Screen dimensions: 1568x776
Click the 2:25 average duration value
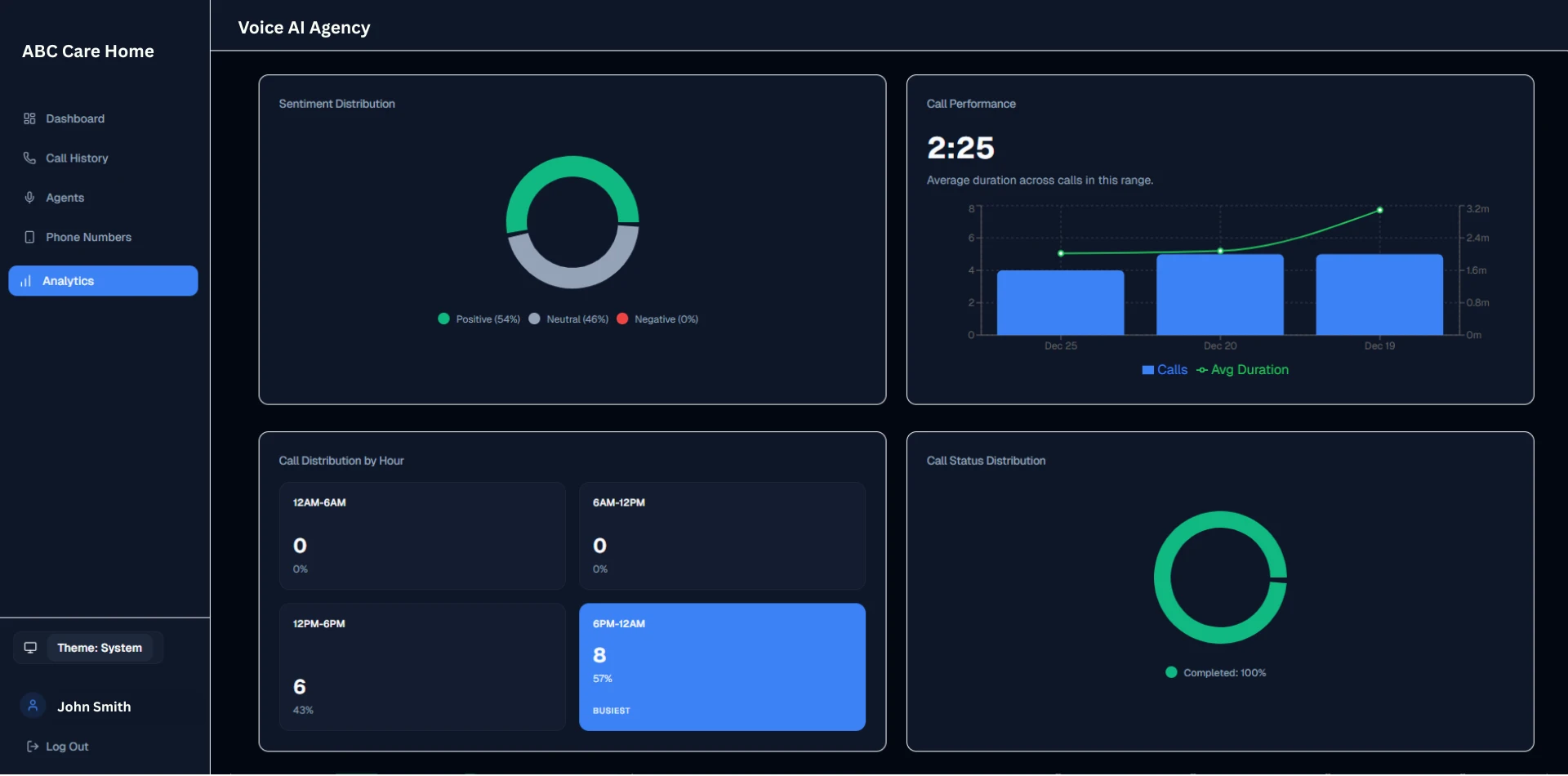[960, 149]
